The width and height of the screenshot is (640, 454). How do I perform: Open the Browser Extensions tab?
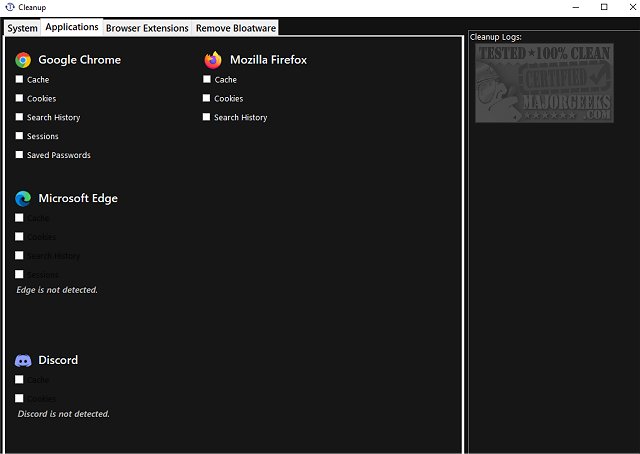coord(147,28)
